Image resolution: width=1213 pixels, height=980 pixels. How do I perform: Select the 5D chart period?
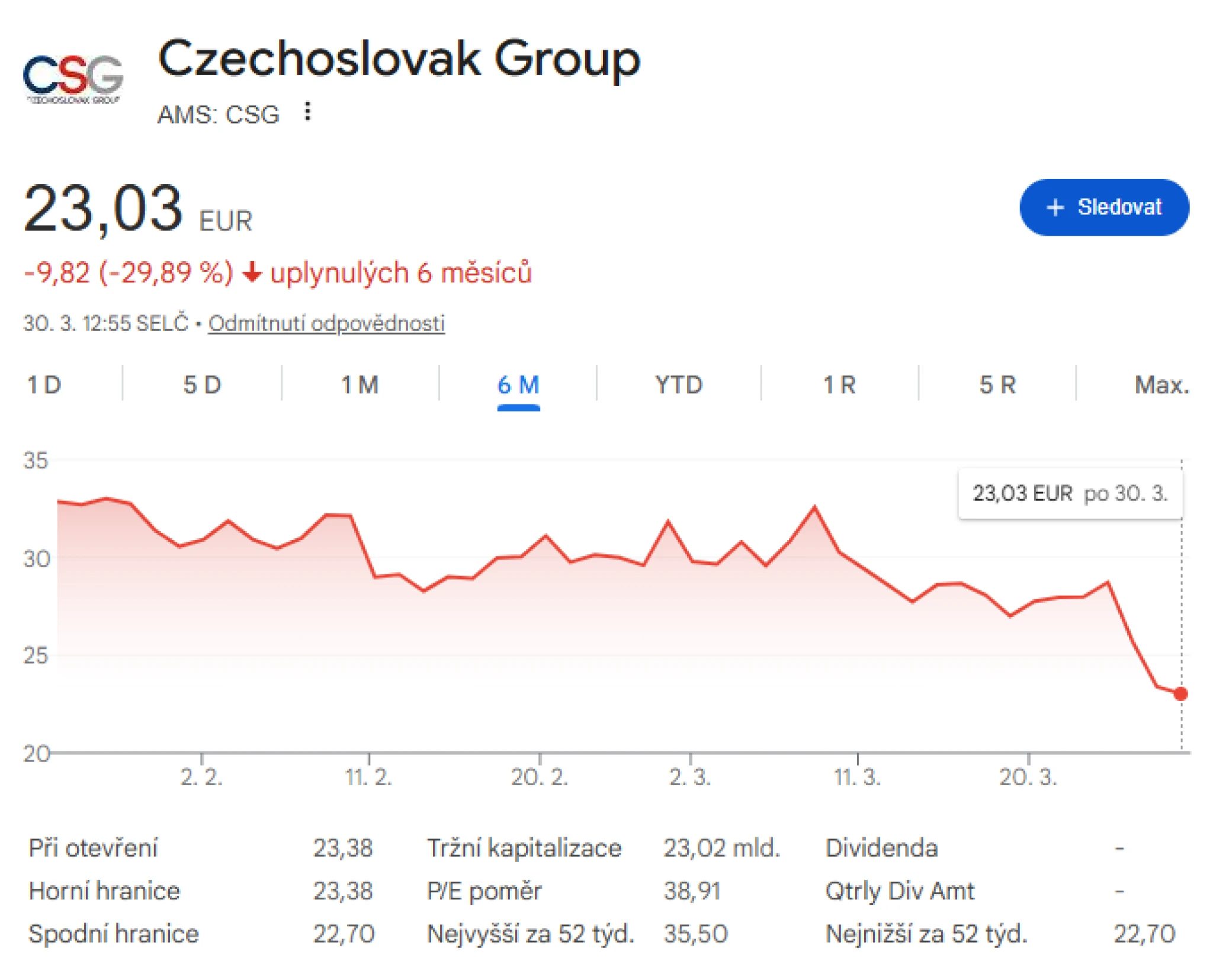(201, 385)
